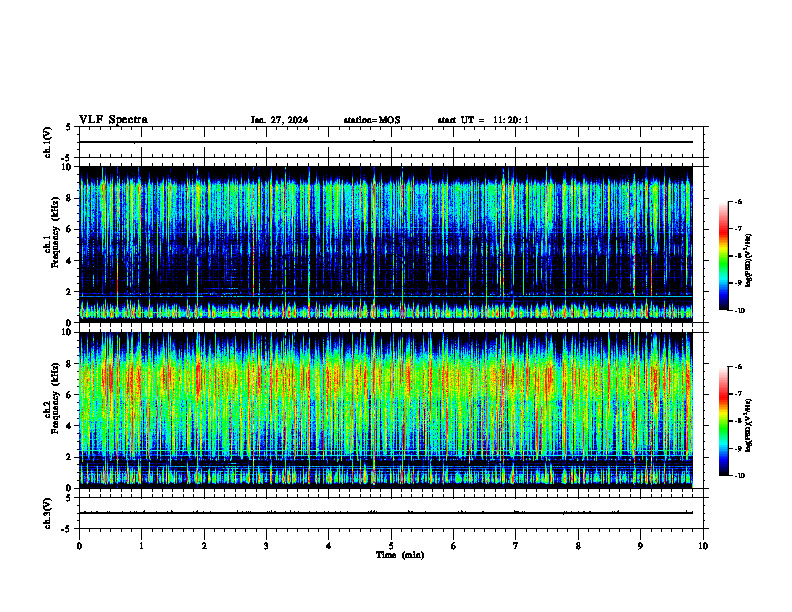The image size is (792, 612).
Task: Click the ch.2 color scale PSD unit label
Action: point(749,425)
